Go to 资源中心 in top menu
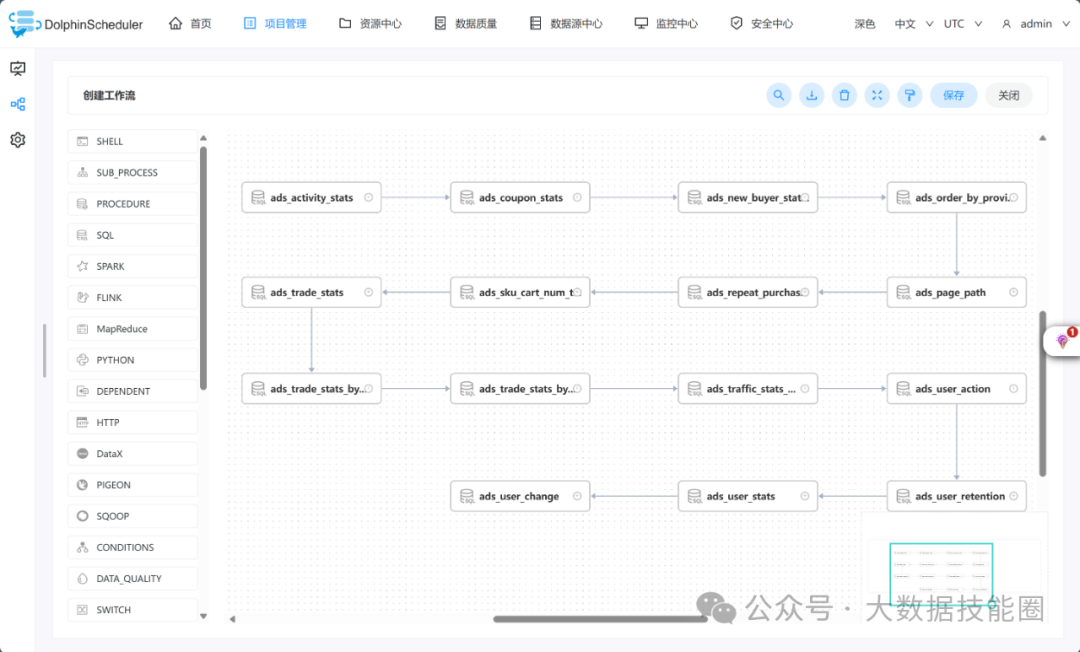This screenshot has height=652, width=1080. [x=370, y=24]
